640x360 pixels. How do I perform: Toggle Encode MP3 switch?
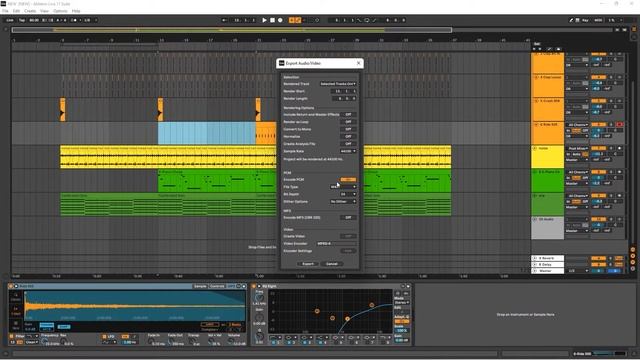[x=348, y=218]
